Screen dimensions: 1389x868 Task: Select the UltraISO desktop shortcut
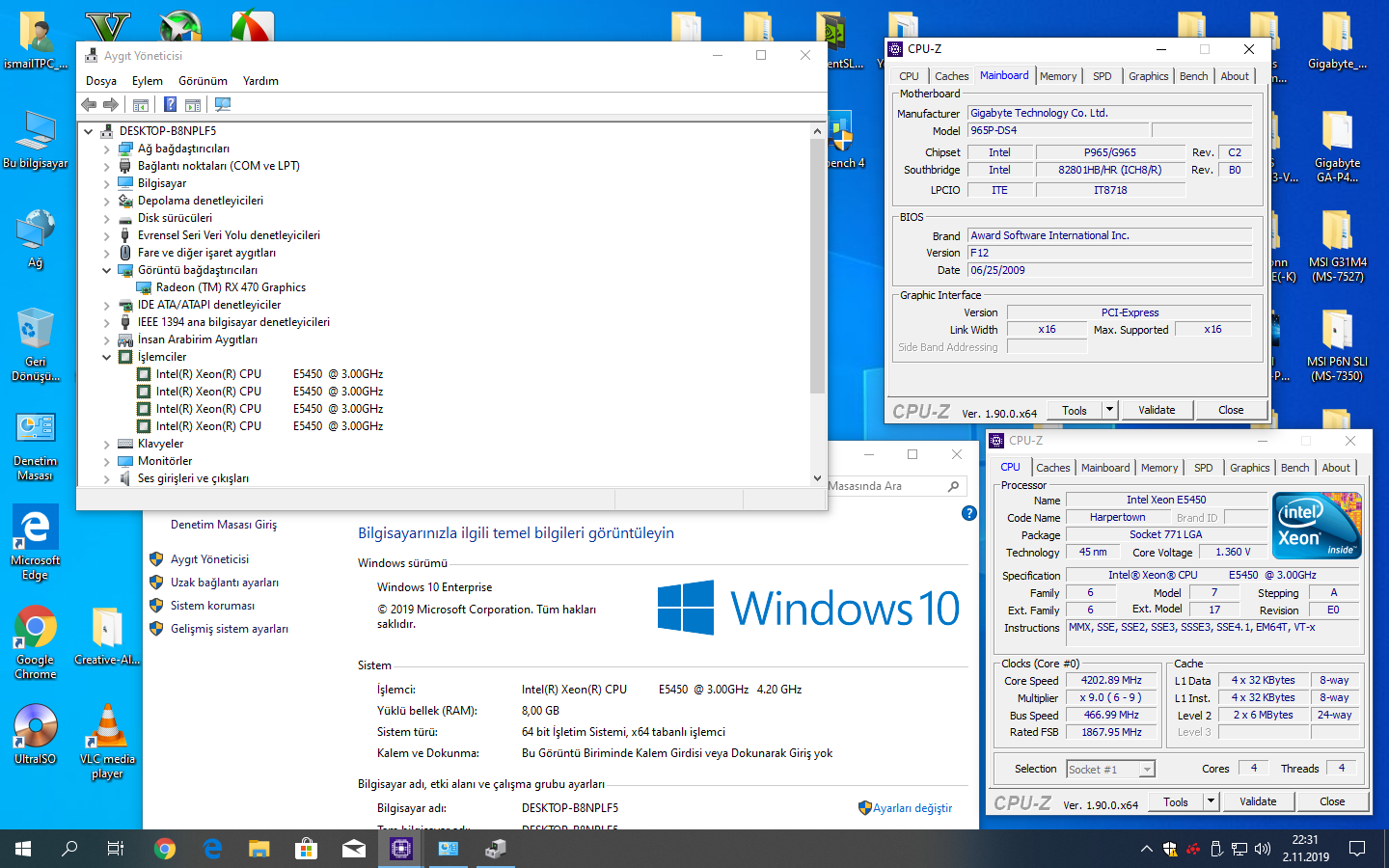coord(36,735)
